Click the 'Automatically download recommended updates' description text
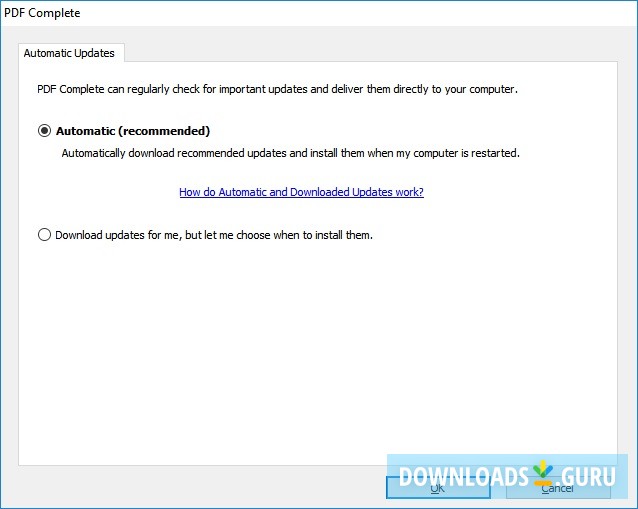 point(291,153)
